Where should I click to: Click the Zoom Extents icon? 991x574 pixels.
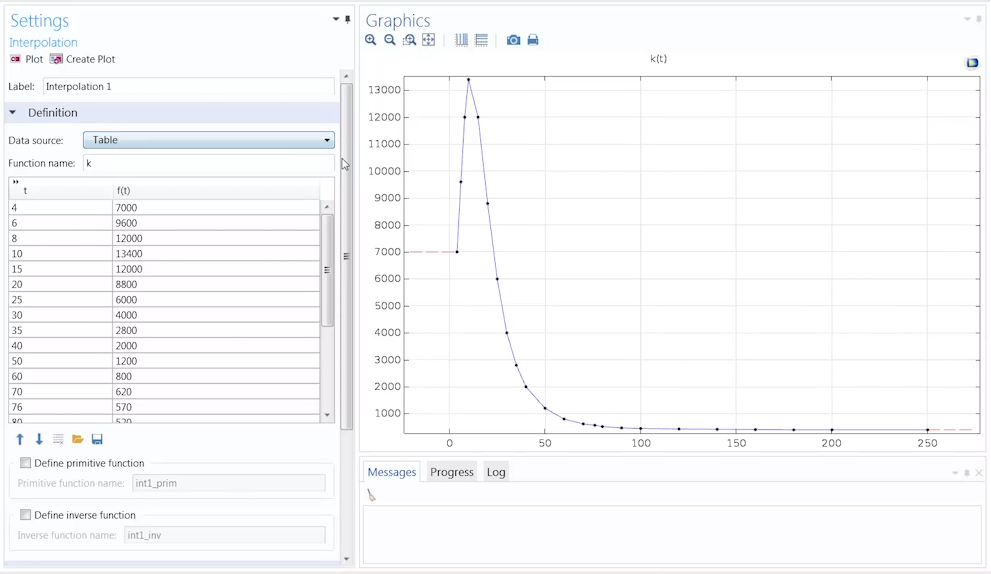click(x=429, y=40)
